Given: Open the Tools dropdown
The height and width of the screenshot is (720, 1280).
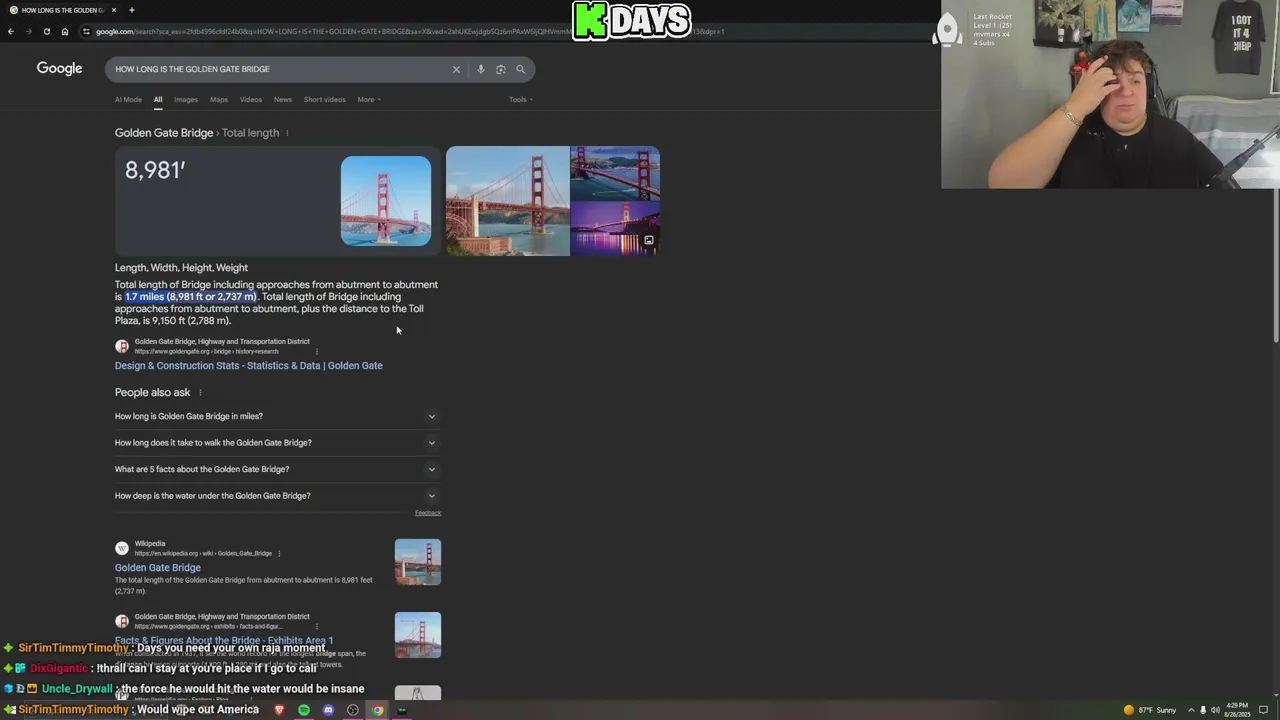Looking at the screenshot, I should pyautogui.click(x=521, y=100).
